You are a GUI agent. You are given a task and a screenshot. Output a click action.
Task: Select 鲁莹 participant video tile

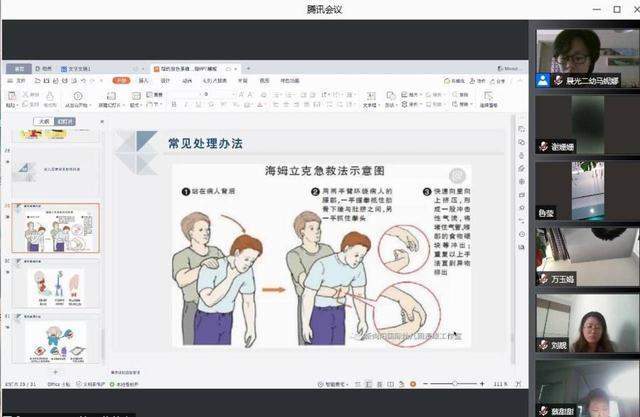click(x=587, y=191)
